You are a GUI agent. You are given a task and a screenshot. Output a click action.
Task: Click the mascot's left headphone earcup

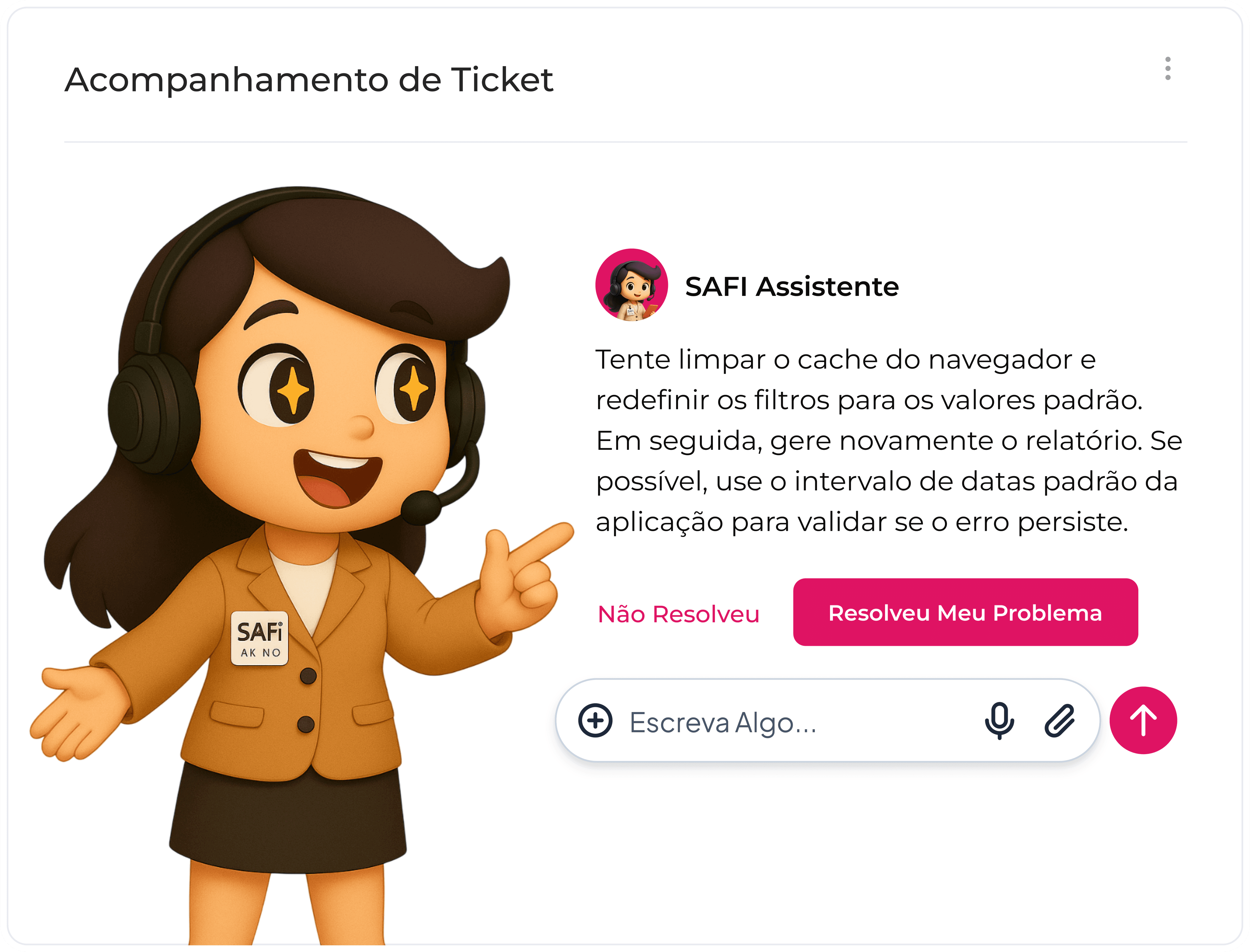pos(150,414)
